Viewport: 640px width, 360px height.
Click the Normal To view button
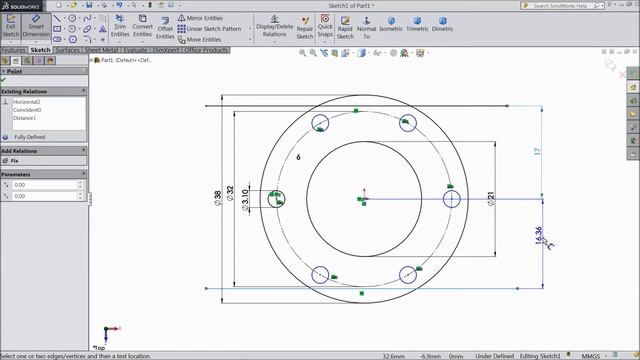click(x=366, y=28)
